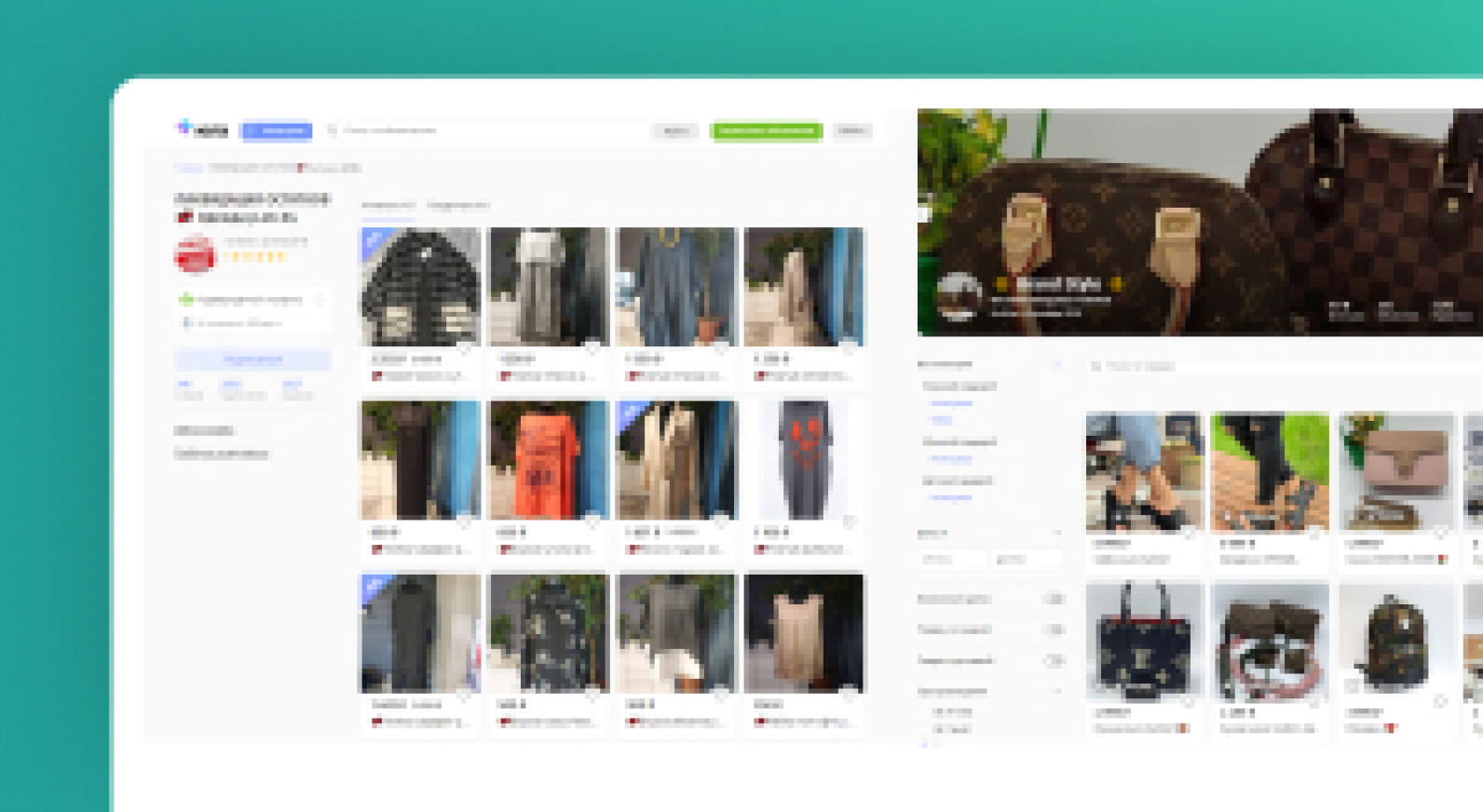The image size is (1483, 812).
Task: Click the minimum price input field
Action: point(952,560)
